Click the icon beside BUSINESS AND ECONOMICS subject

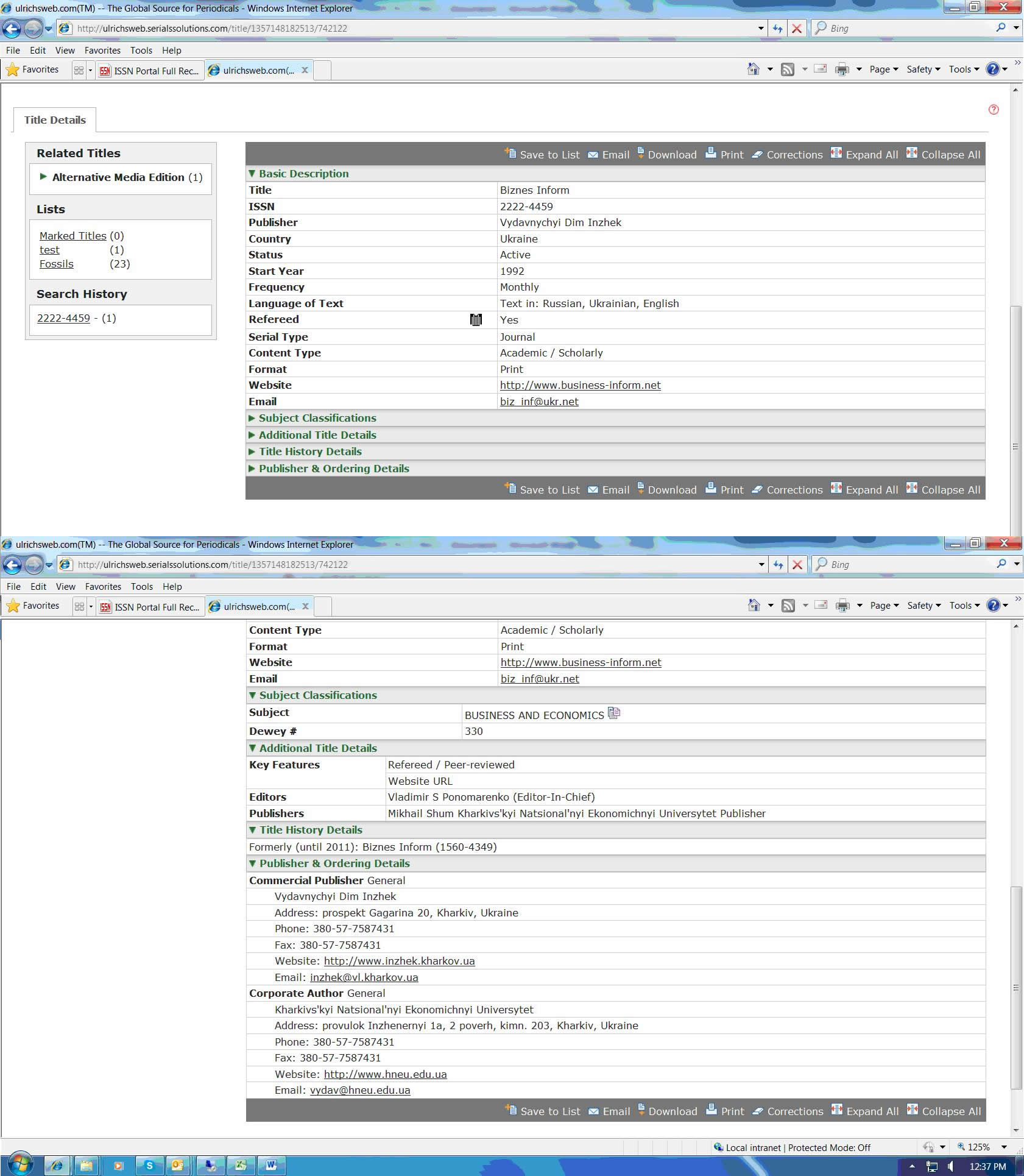click(x=614, y=712)
